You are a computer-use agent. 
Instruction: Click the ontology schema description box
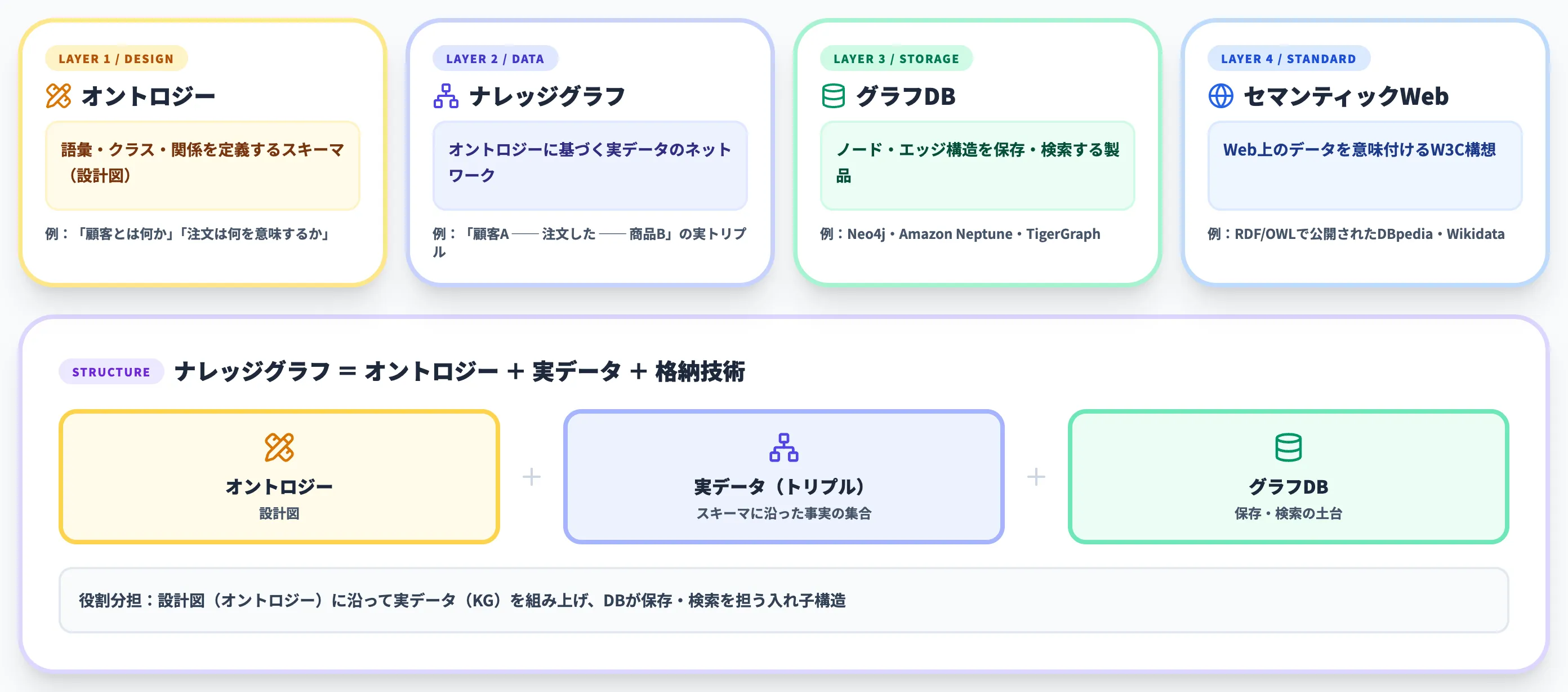pyautogui.click(x=203, y=165)
